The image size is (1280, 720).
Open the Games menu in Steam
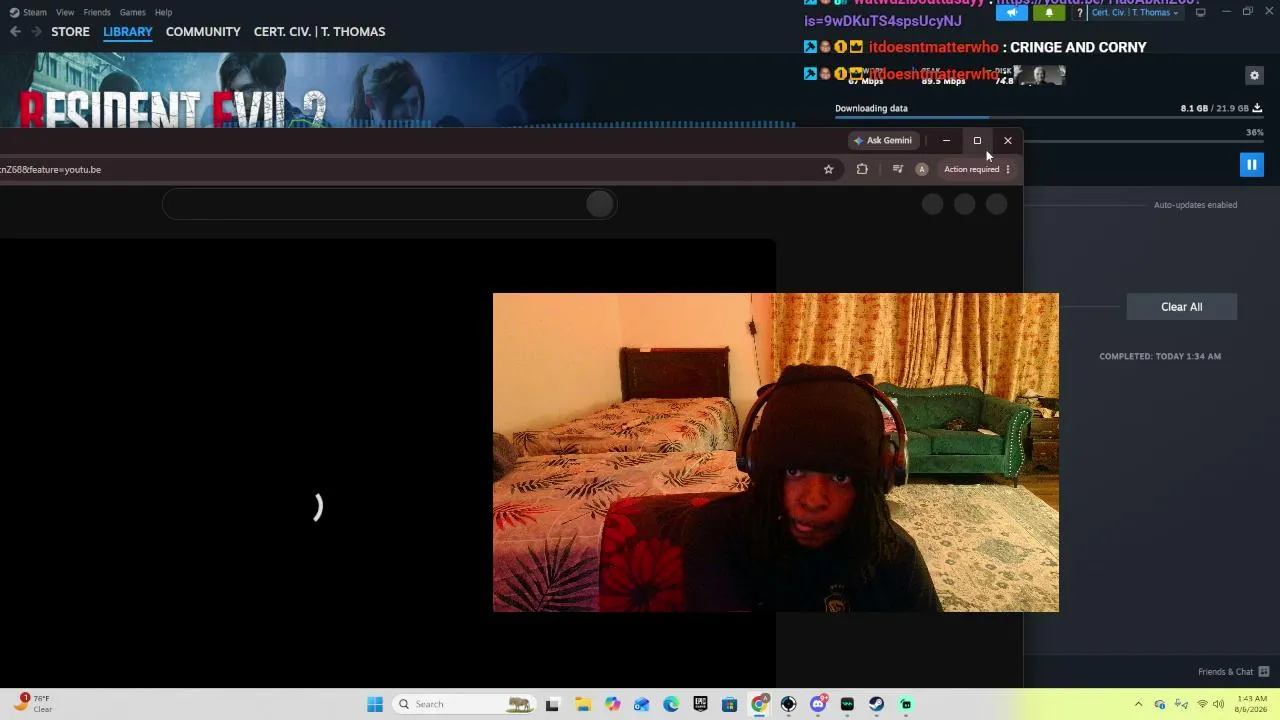click(x=133, y=12)
